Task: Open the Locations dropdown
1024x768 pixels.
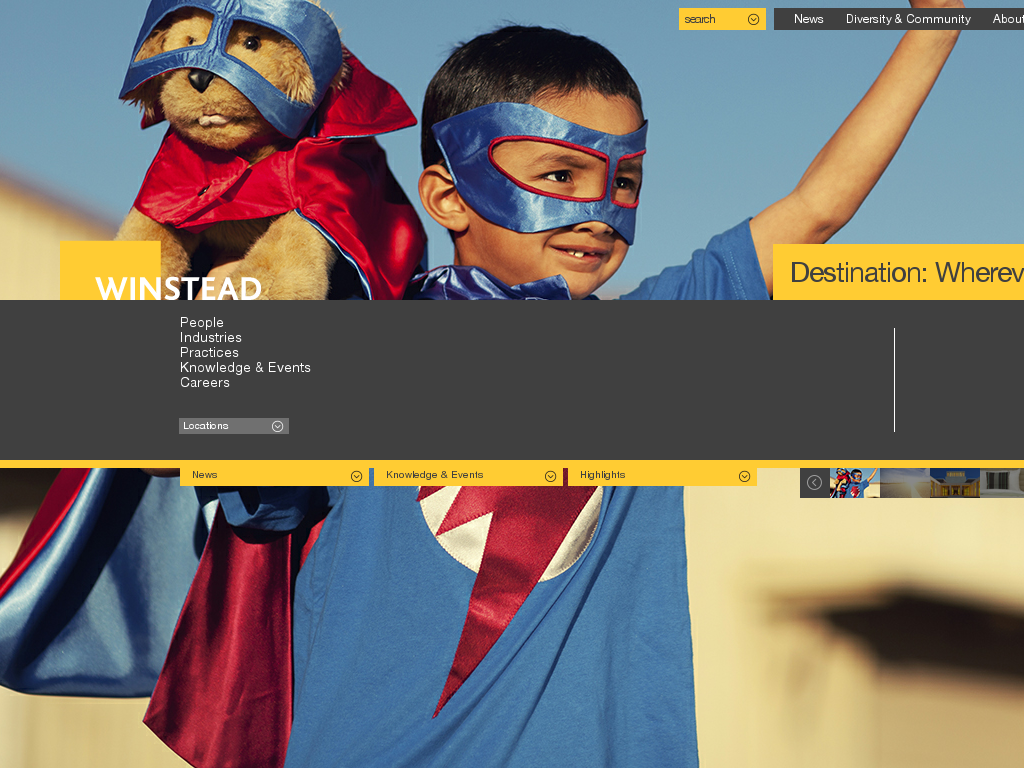Action: [x=234, y=426]
